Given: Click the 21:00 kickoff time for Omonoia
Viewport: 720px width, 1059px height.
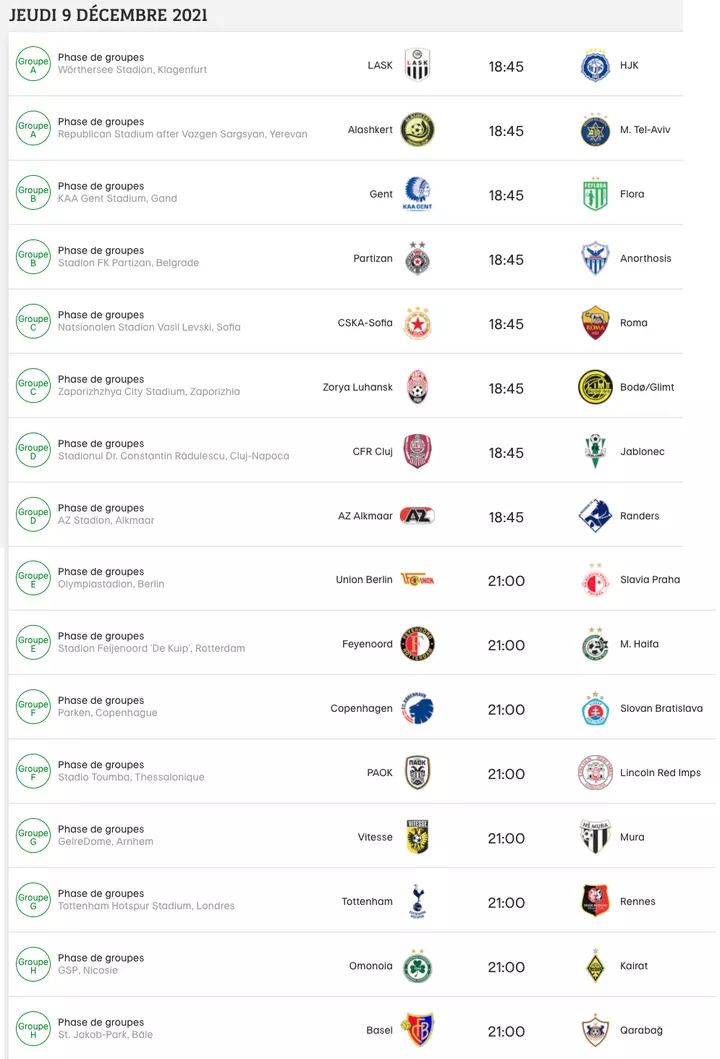Looking at the screenshot, I should (509, 966).
